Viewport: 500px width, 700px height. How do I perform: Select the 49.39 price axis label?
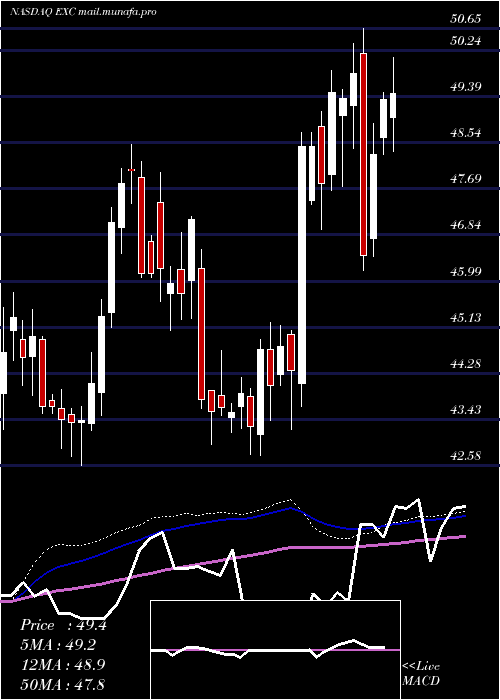466,87
